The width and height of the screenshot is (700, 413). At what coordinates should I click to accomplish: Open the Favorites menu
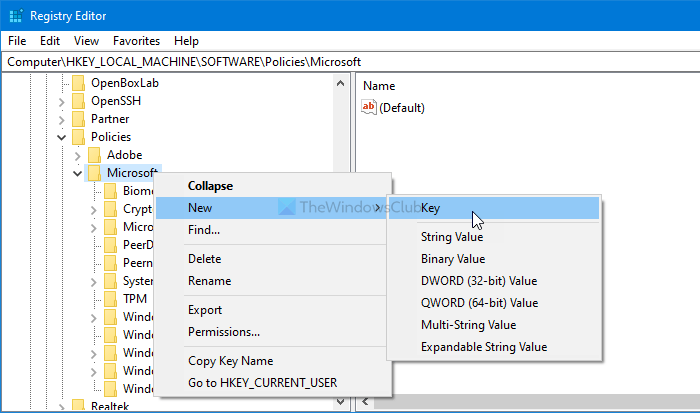tap(136, 41)
